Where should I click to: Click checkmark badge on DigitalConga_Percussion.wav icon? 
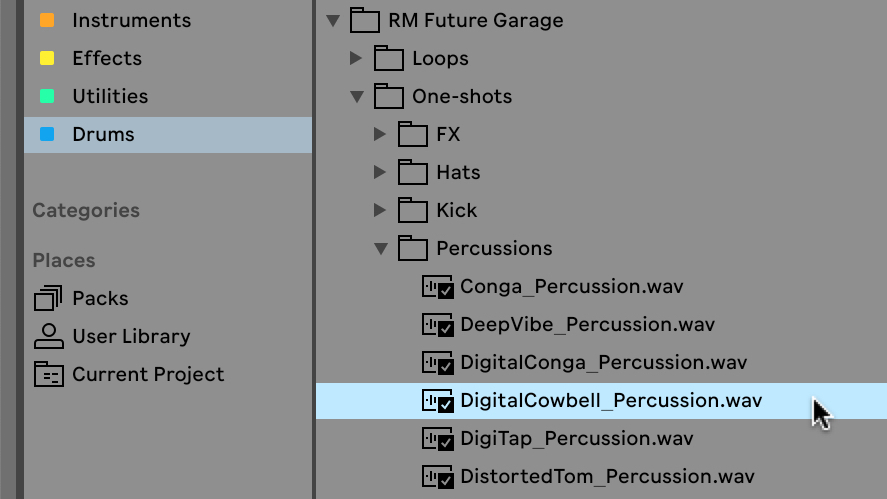446,367
